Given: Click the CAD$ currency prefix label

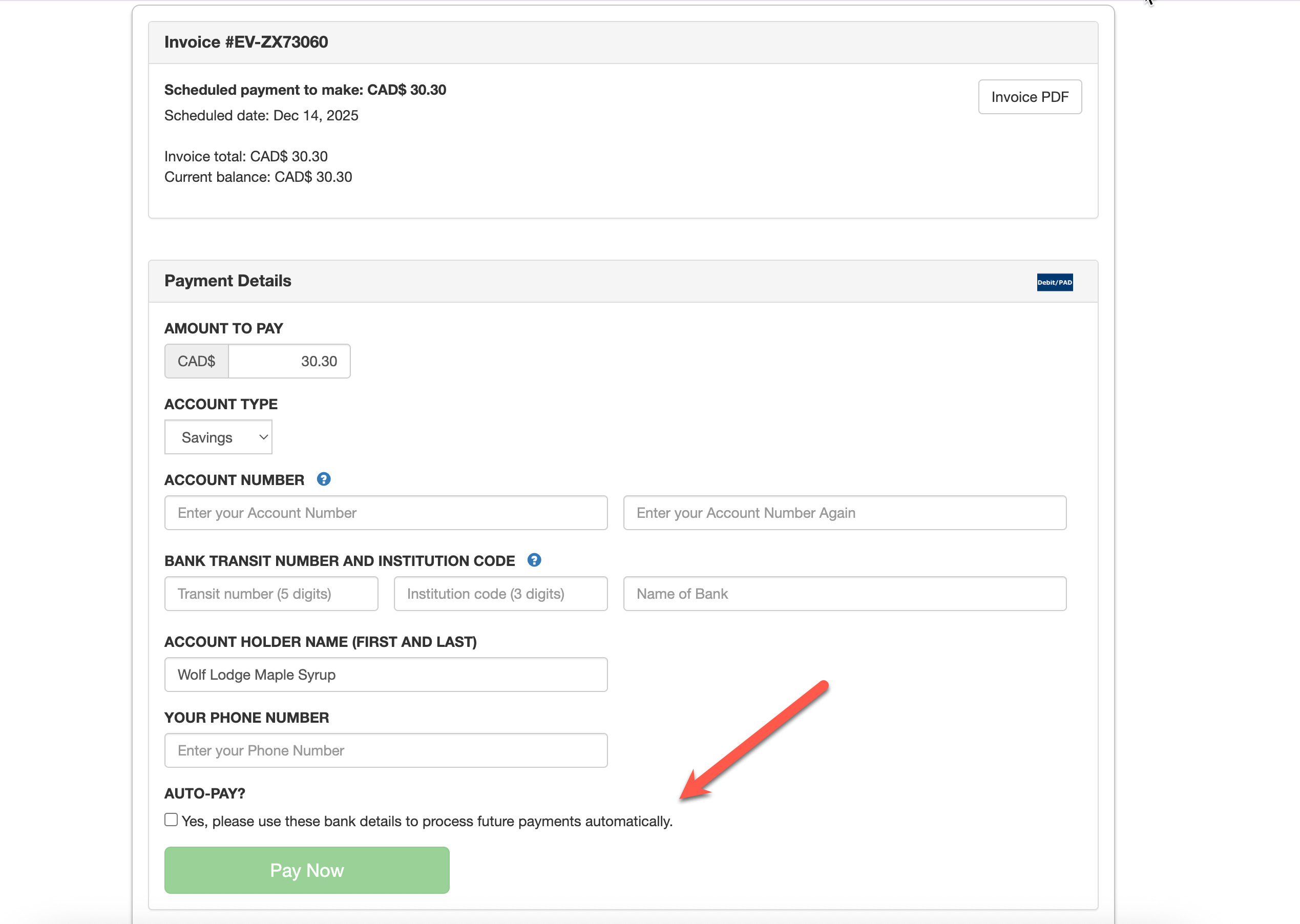Looking at the screenshot, I should (x=196, y=361).
